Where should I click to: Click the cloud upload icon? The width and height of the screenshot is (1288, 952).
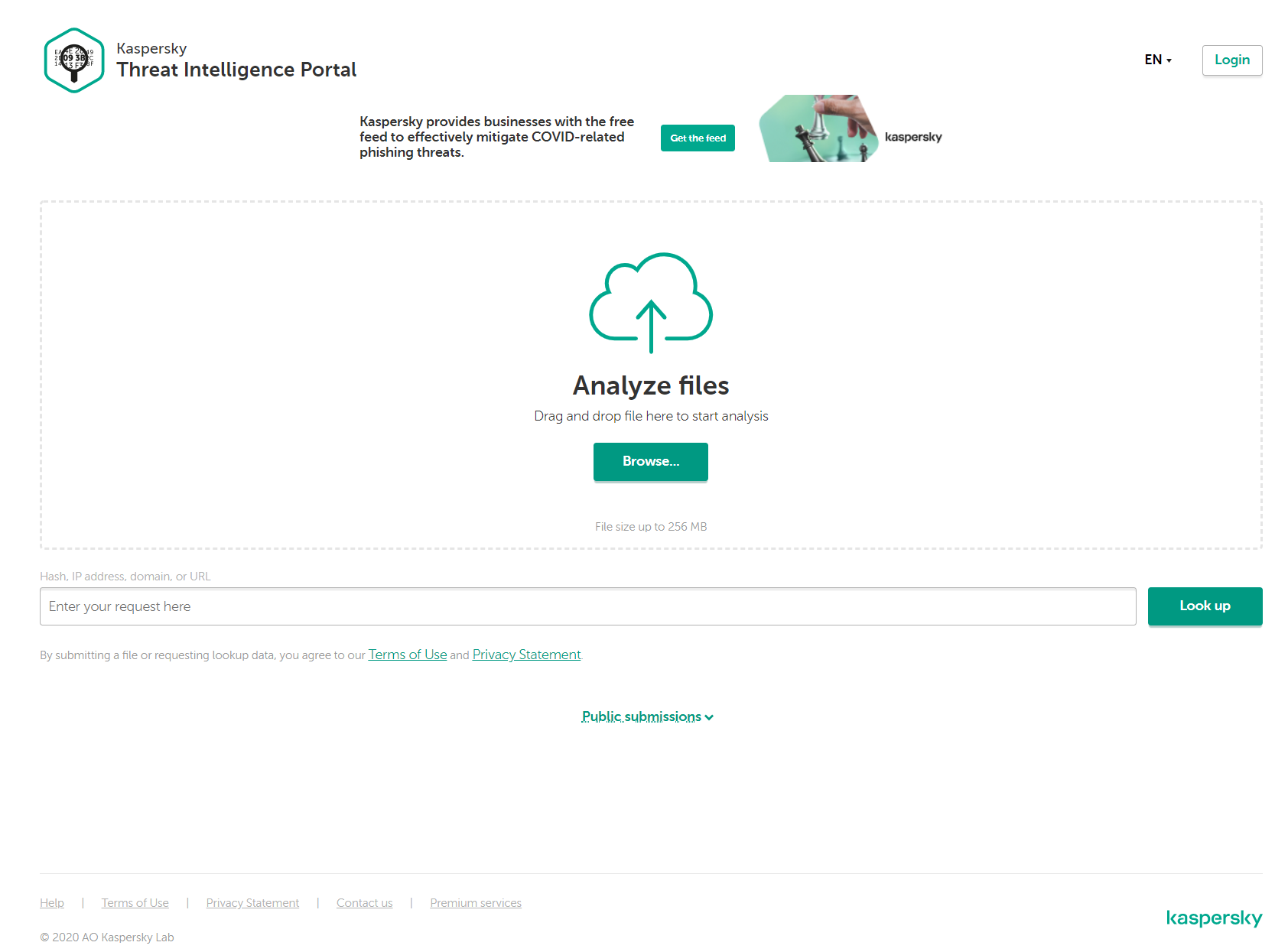tap(651, 303)
